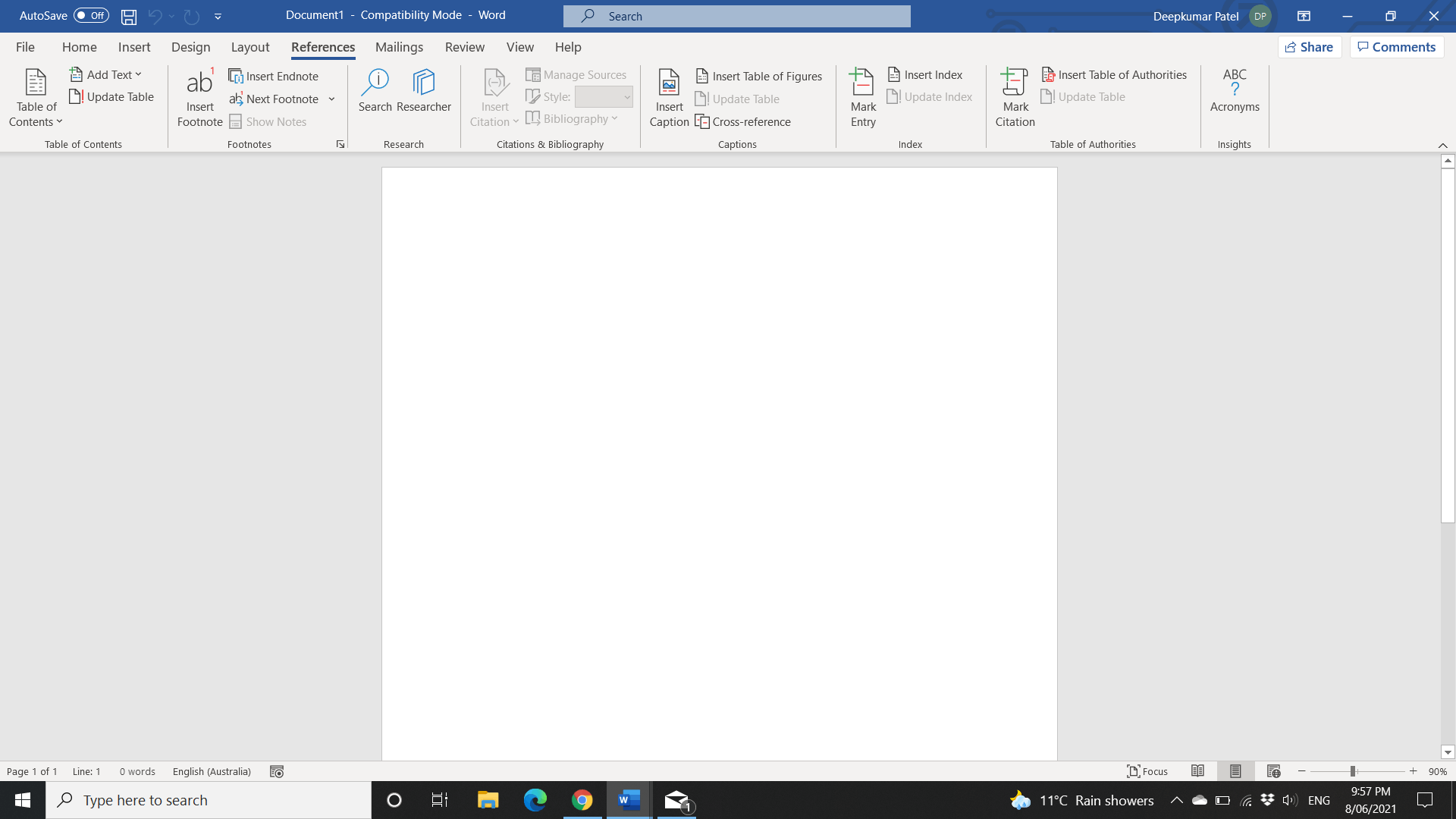Image resolution: width=1456 pixels, height=819 pixels.
Task: Open the Layout ribbon tab
Action: tap(249, 47)
